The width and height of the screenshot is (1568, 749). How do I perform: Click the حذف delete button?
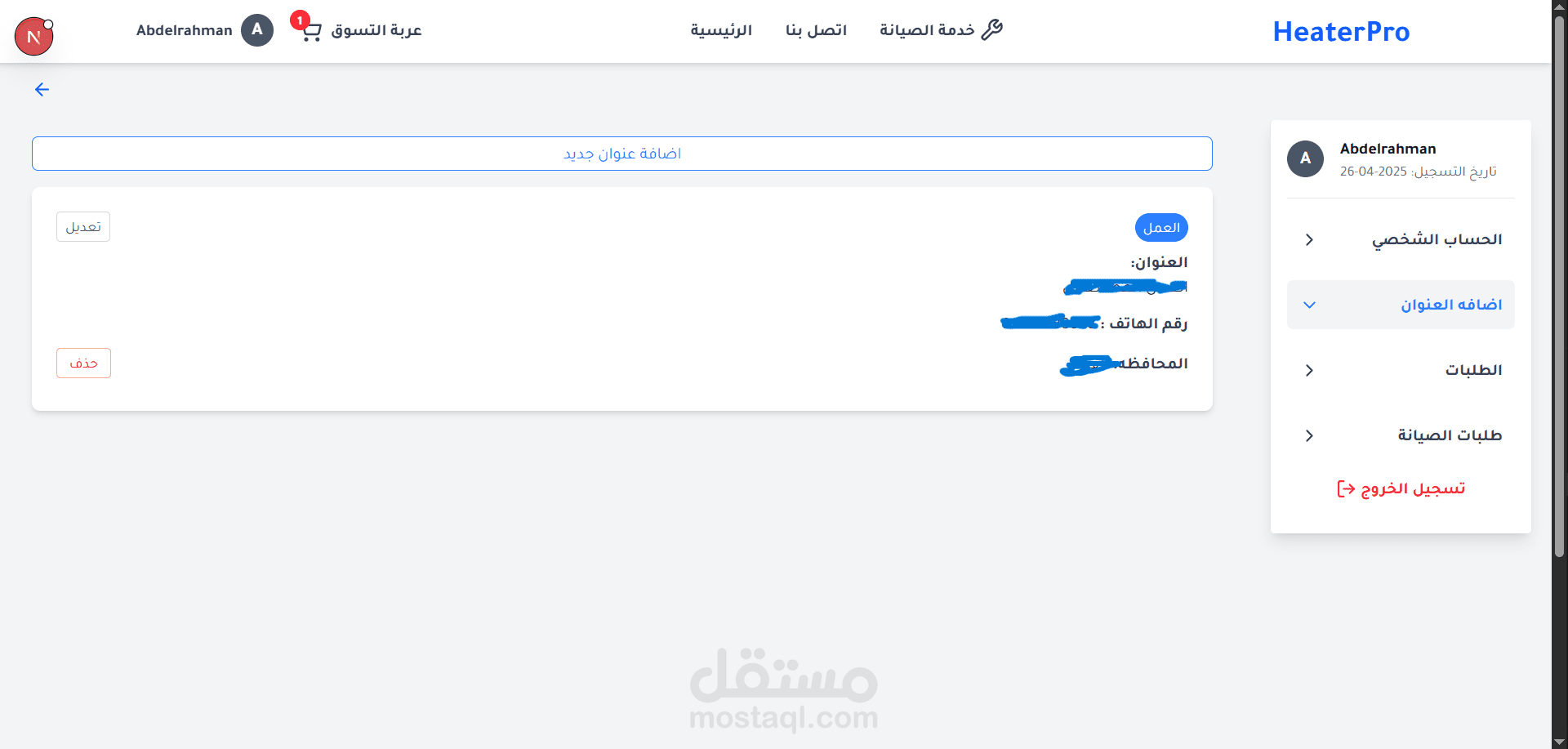(x=83, y=363)
